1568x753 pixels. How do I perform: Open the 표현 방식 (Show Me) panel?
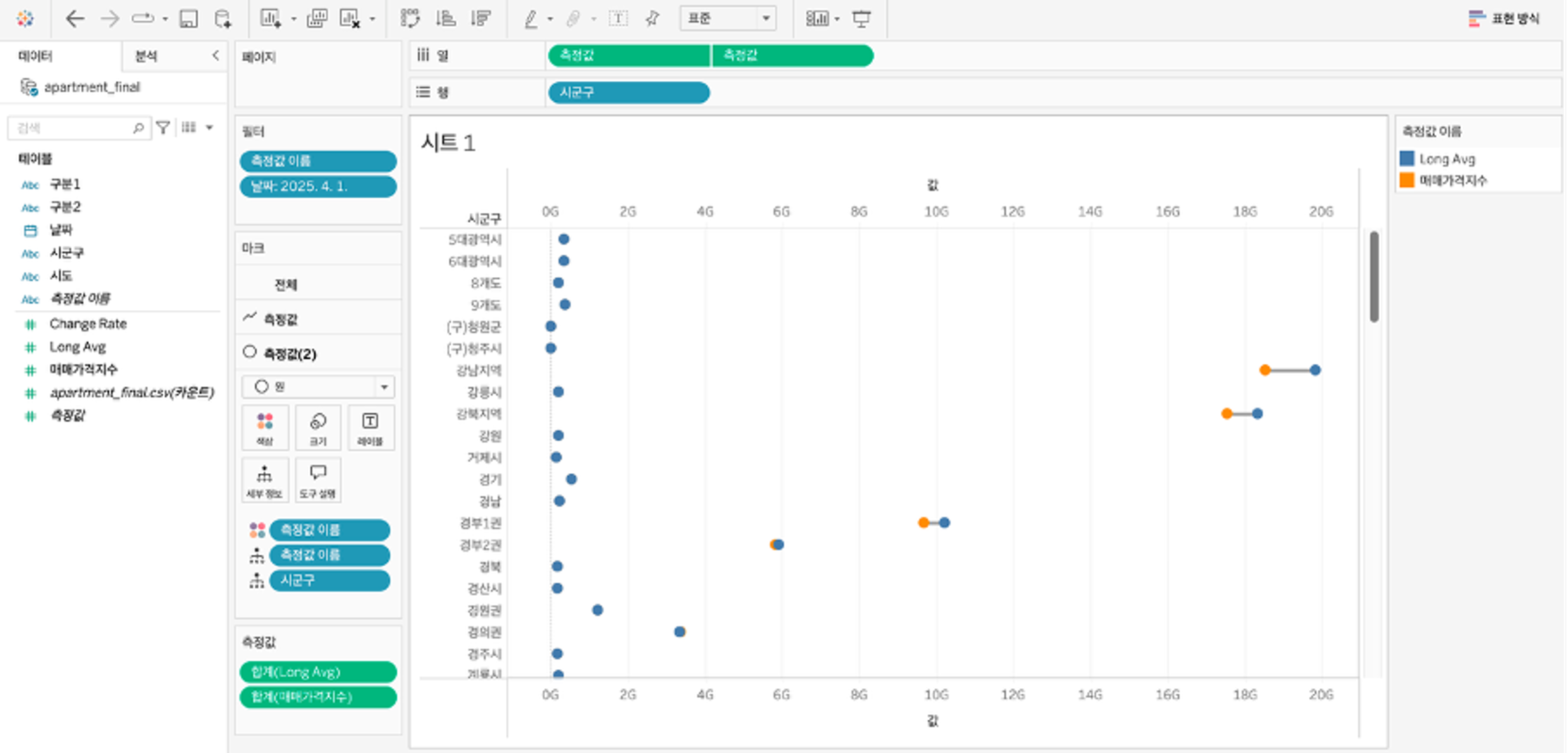[1505, 19]
